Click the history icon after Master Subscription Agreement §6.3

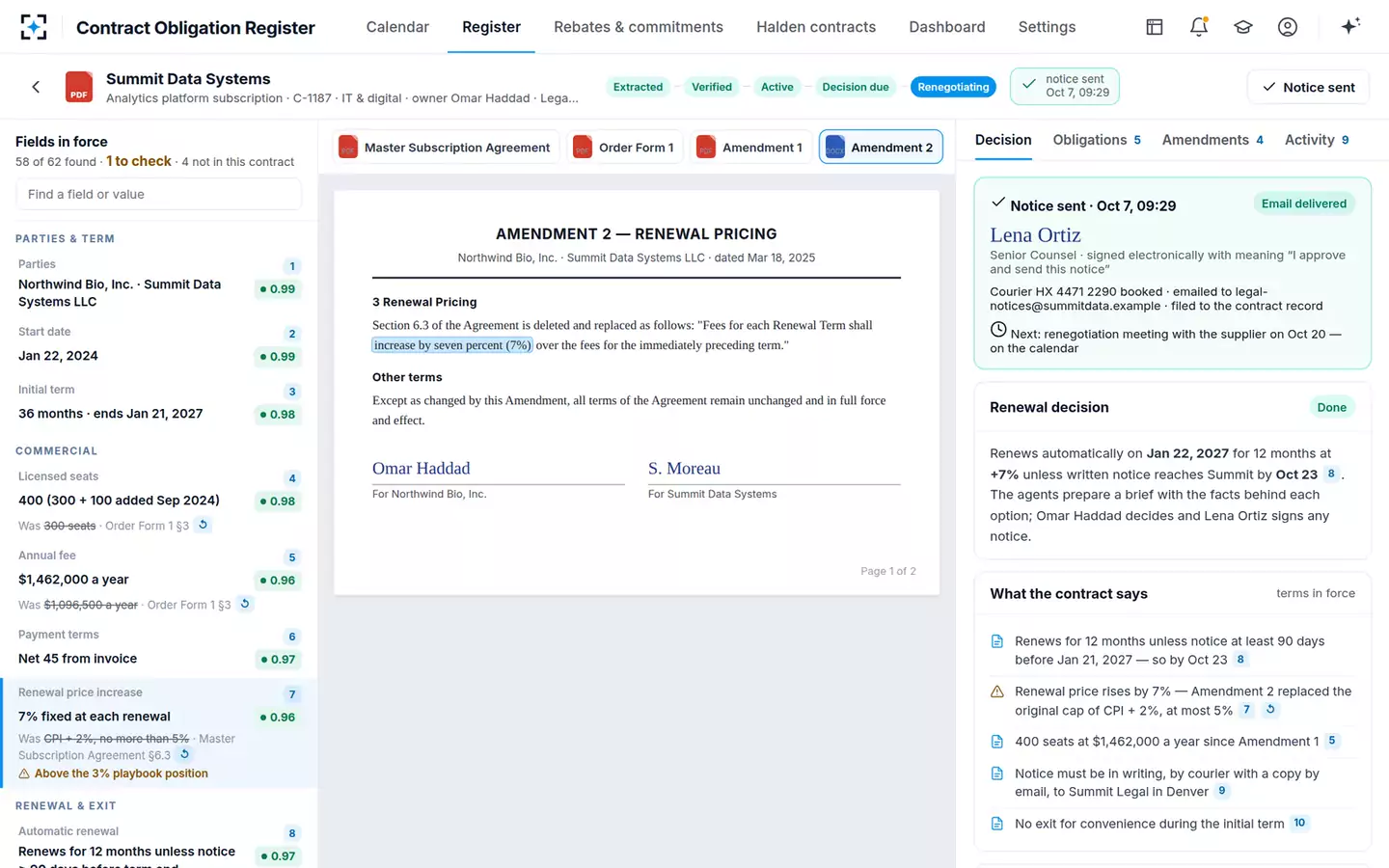pos(184,754)
